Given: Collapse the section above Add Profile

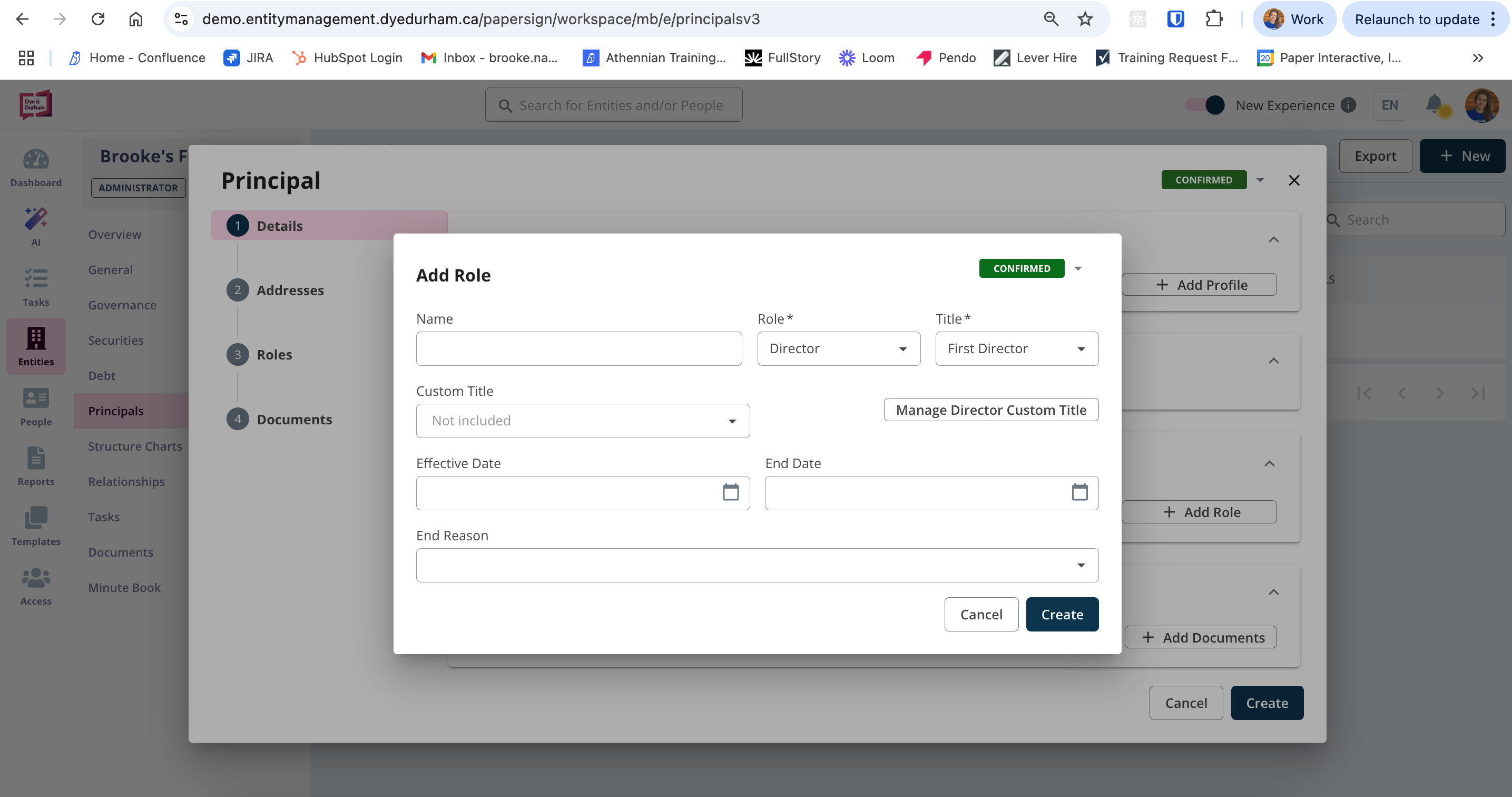Looking at the screenshot, I should point(1273,239).
